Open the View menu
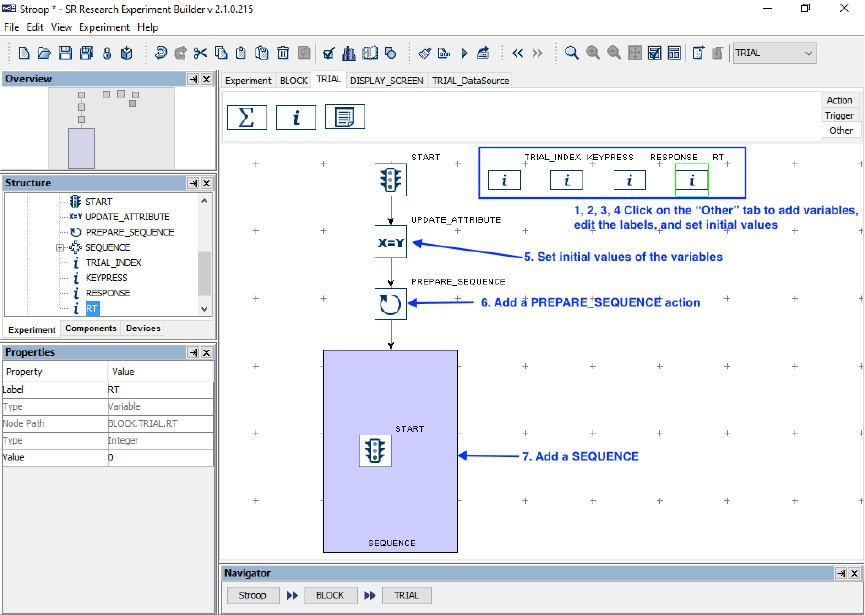 point(61,27)
